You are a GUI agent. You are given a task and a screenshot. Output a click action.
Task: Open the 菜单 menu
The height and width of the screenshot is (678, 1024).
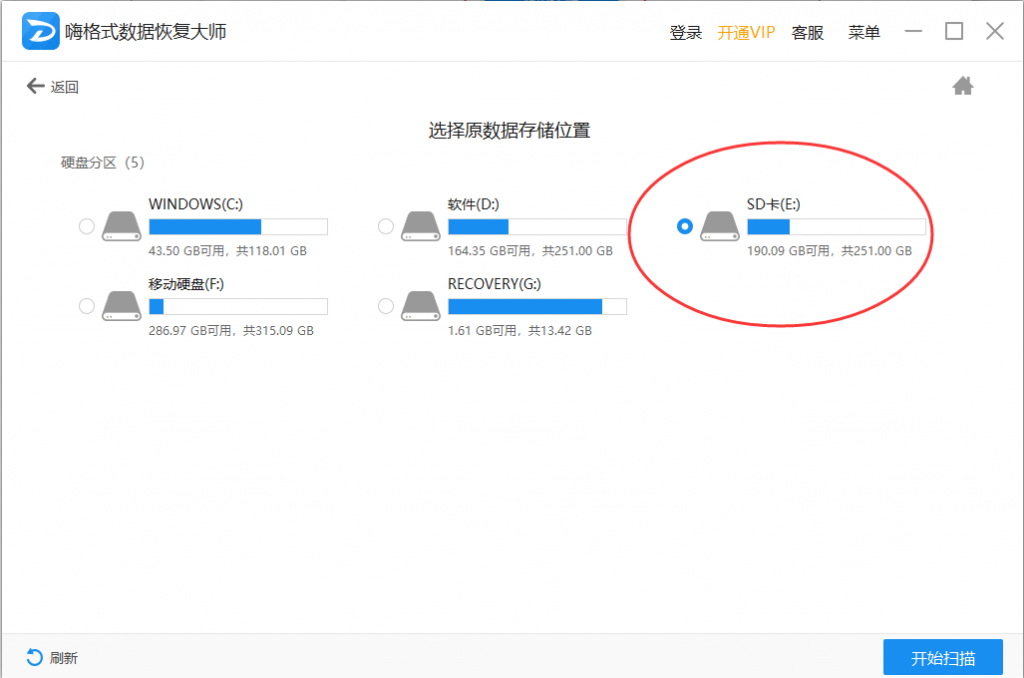tap(864, 33)
